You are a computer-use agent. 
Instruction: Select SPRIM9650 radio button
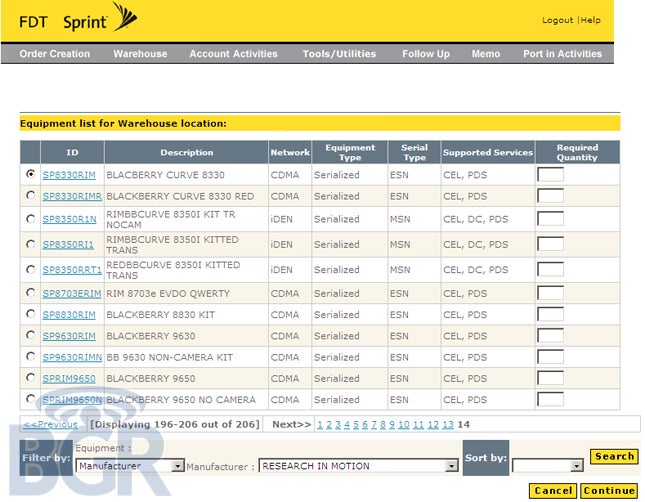tap(30, 377)
